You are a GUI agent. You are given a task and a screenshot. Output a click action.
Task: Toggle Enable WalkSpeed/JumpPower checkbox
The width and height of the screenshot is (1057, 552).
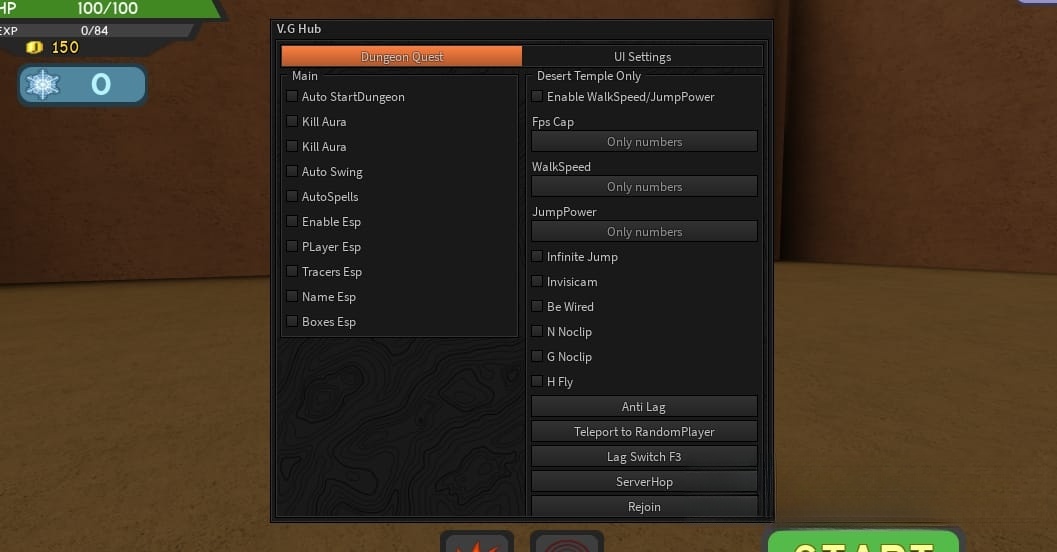[x=537, y=96]
